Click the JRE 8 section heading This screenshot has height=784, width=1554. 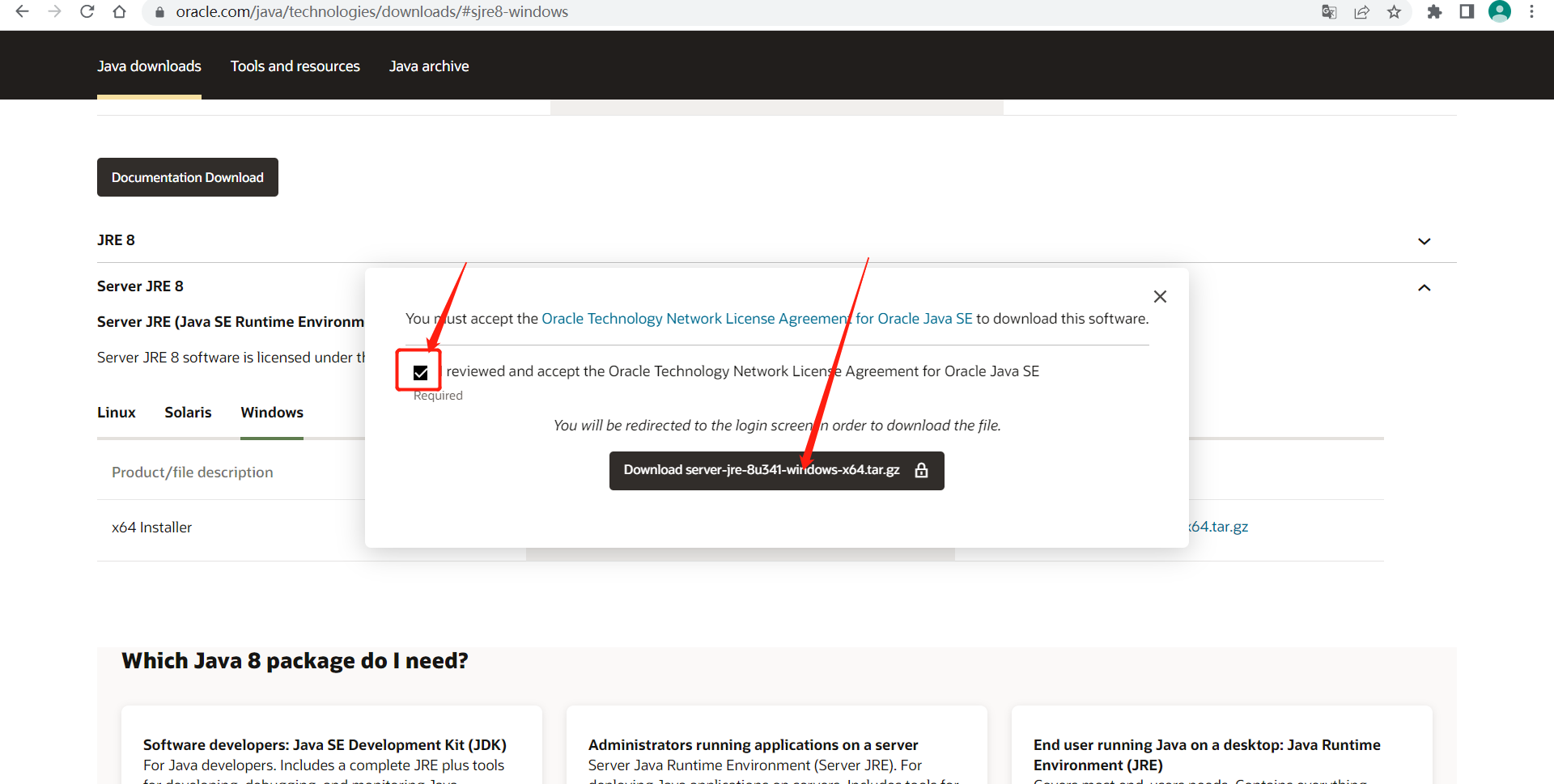(116, 240)
